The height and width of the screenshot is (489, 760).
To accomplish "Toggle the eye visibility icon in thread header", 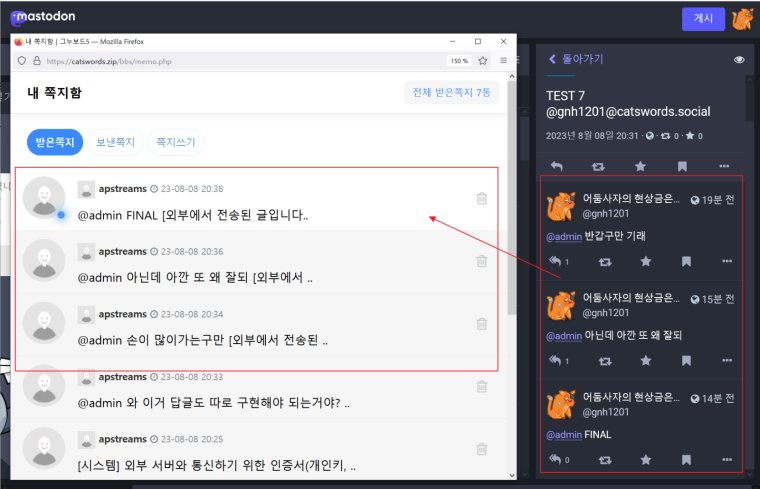I will tap(739, 60).
